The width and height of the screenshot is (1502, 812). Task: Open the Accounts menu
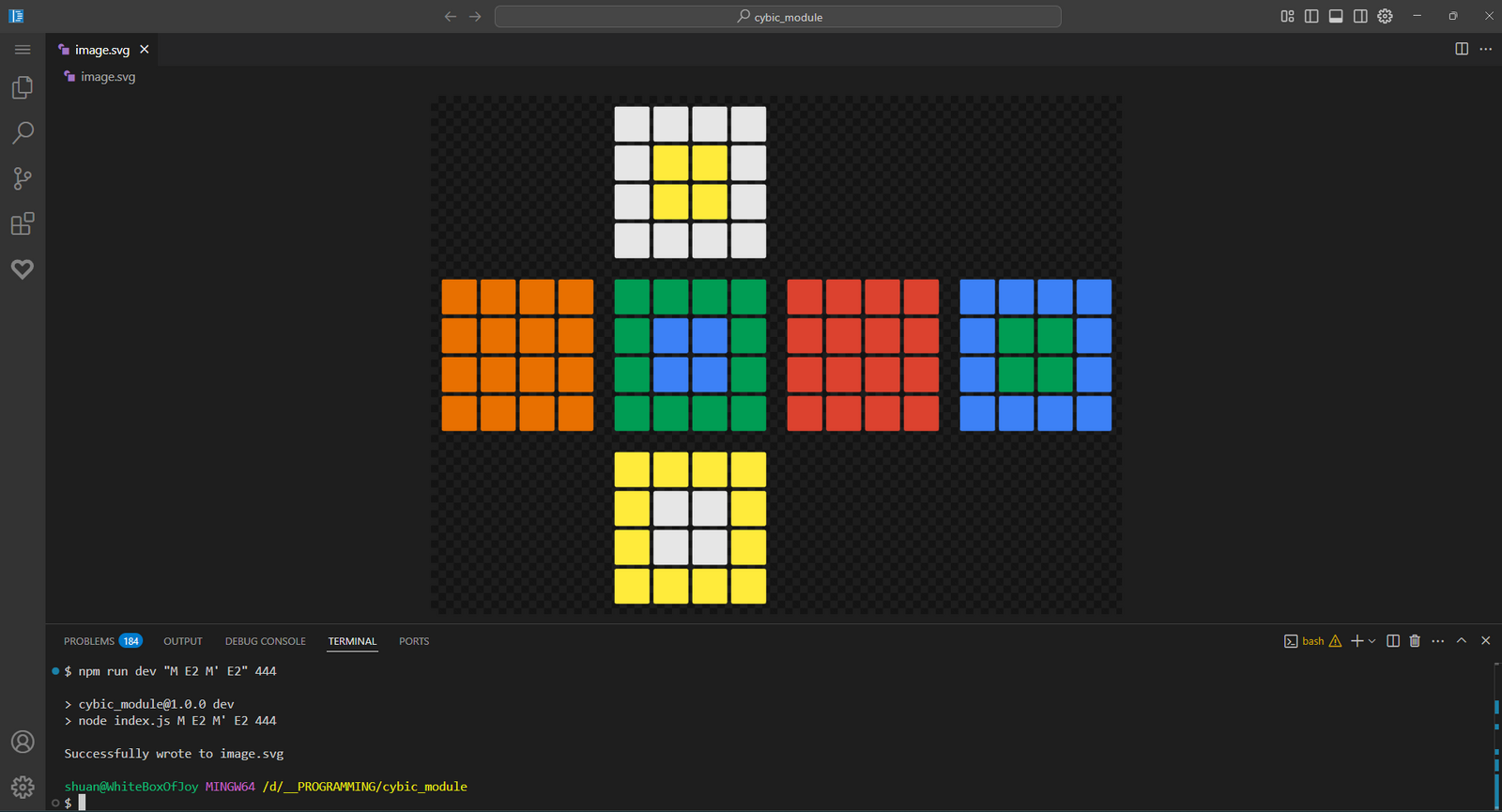(23, 742)
